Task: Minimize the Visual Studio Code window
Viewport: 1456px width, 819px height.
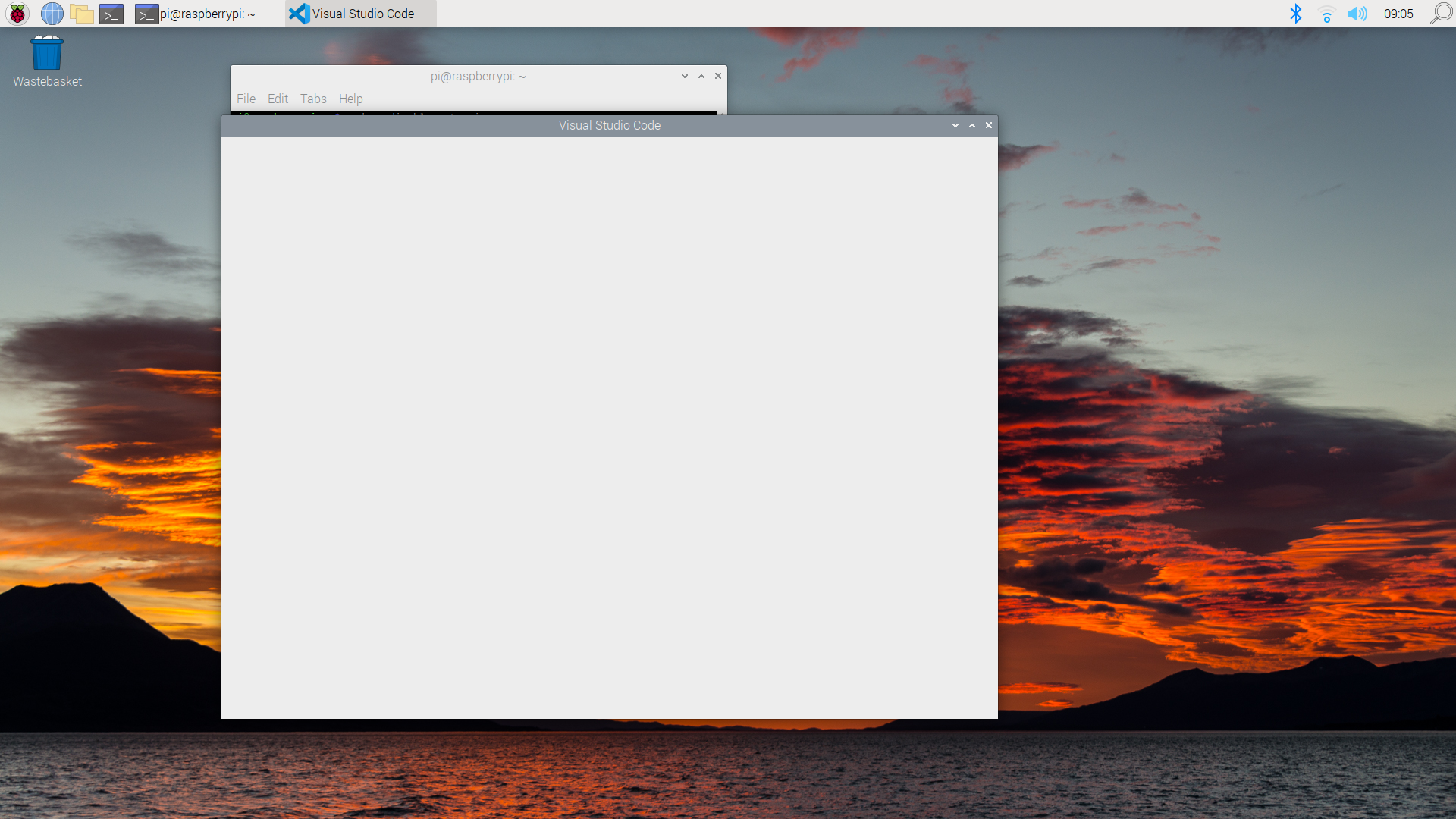Action: point(955,125)
